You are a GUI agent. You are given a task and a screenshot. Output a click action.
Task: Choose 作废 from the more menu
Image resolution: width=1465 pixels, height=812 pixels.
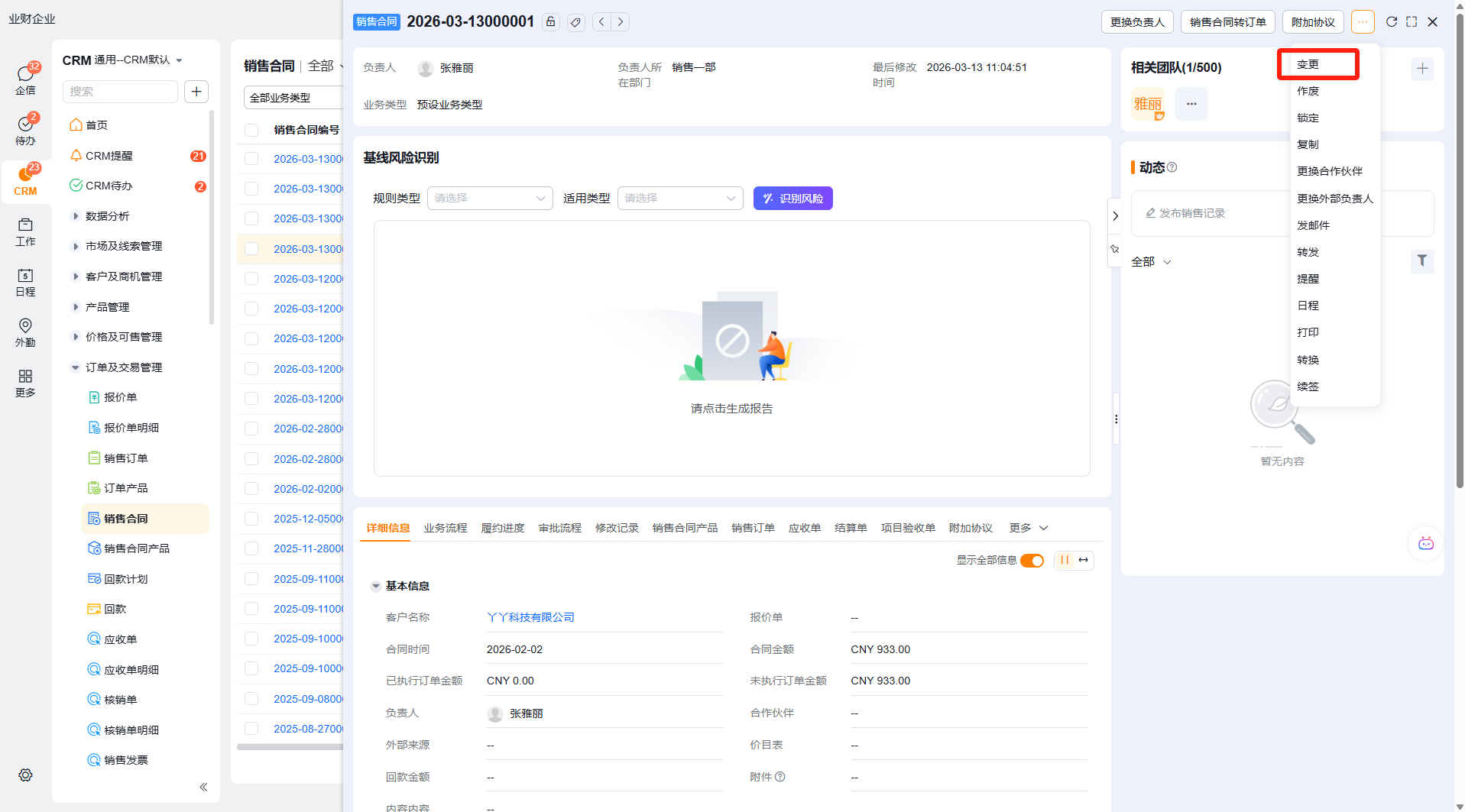[x=1308, y=91]
